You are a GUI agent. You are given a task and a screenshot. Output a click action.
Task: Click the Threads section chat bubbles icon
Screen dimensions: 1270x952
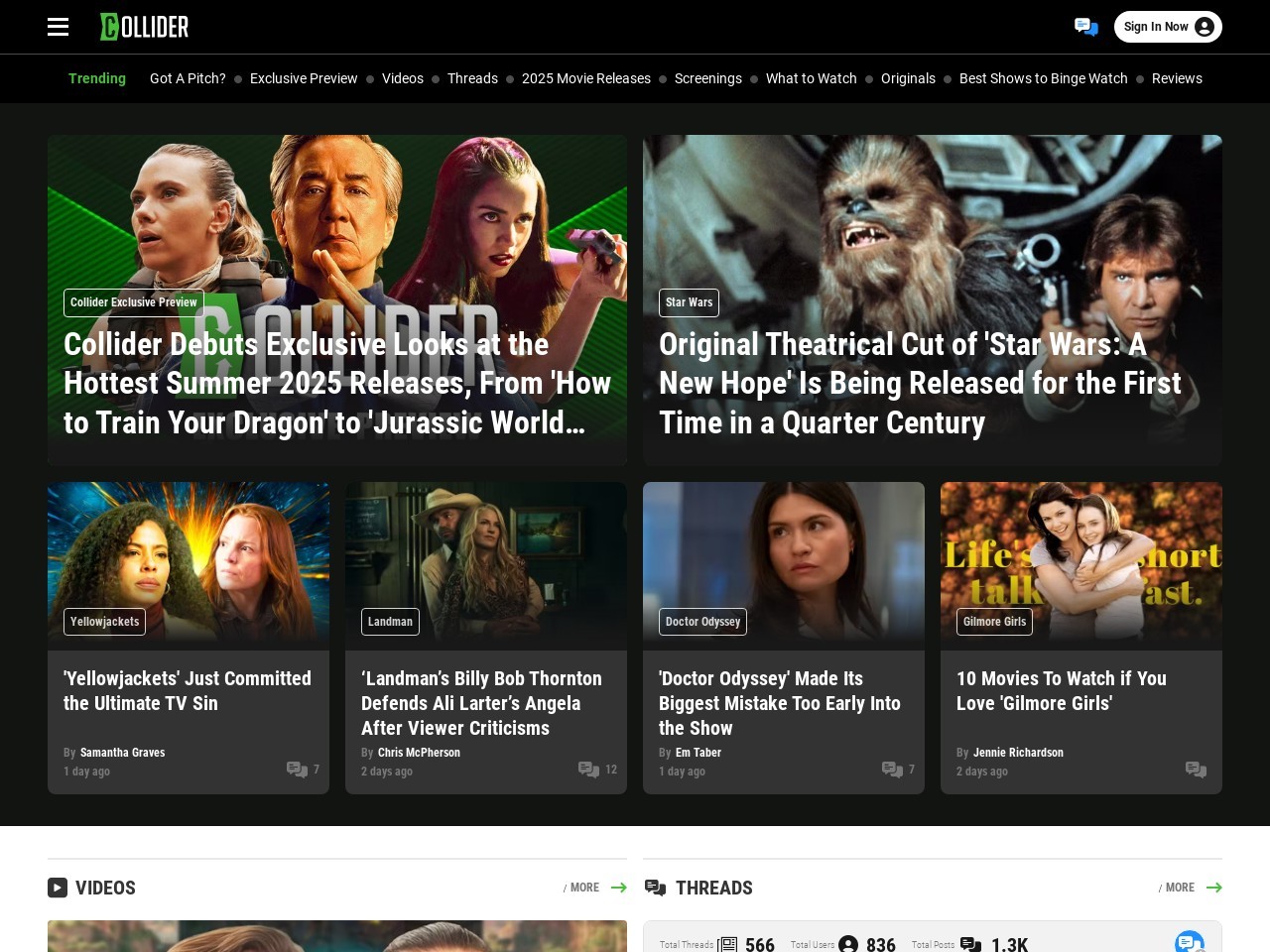(x=655, y=888)
